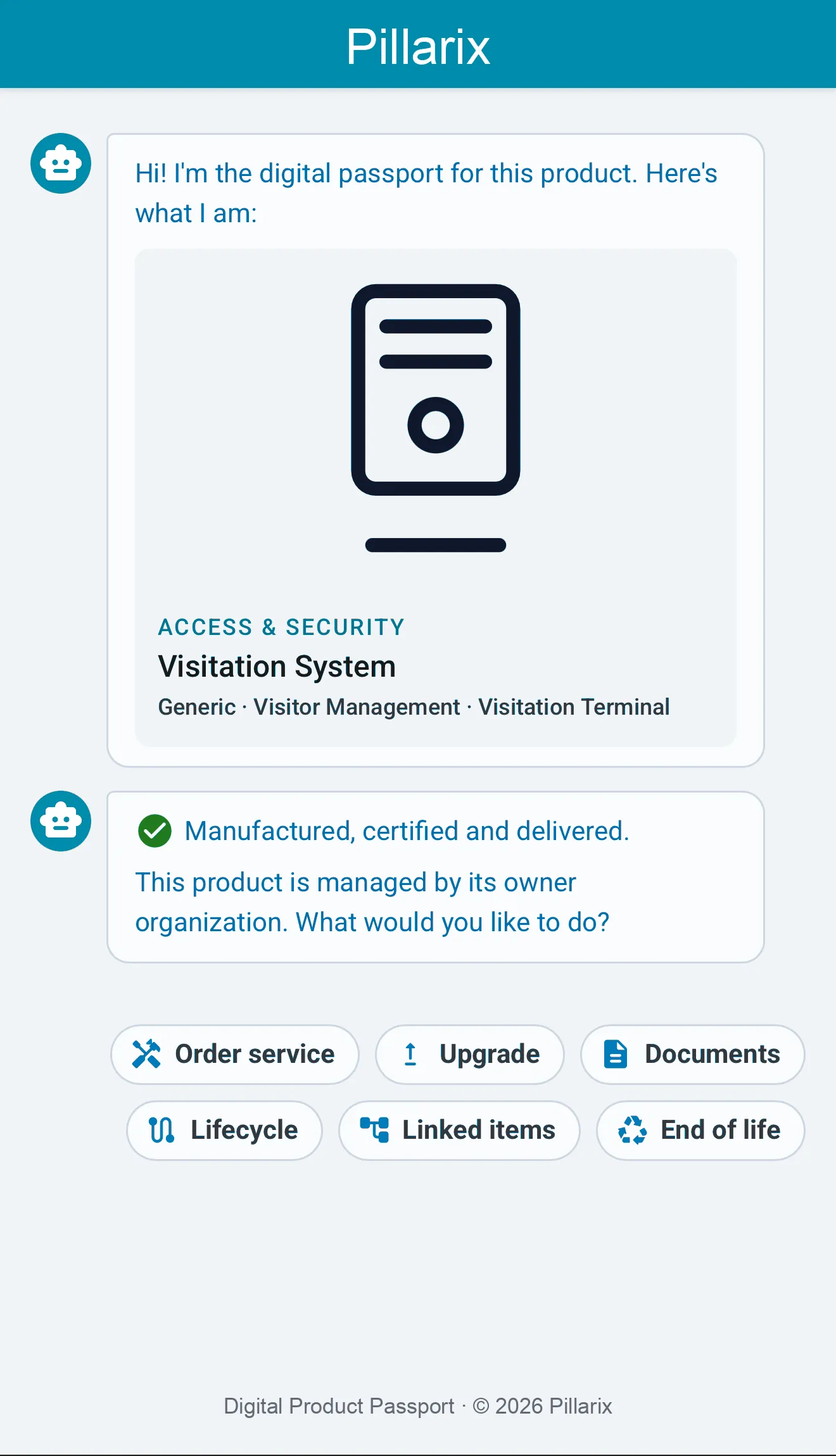Click the Pillarix header title

418,46
